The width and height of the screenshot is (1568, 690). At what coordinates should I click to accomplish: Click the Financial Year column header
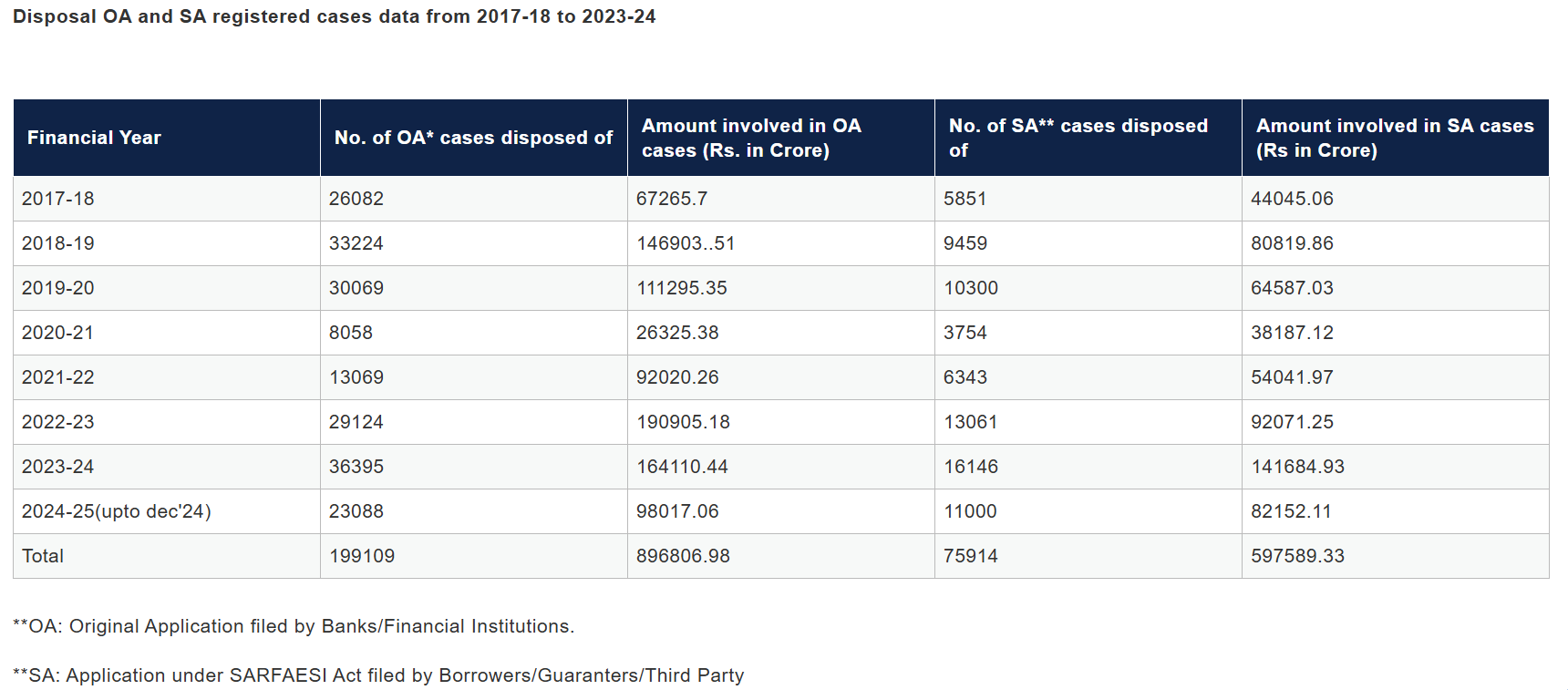click(94, 138)
